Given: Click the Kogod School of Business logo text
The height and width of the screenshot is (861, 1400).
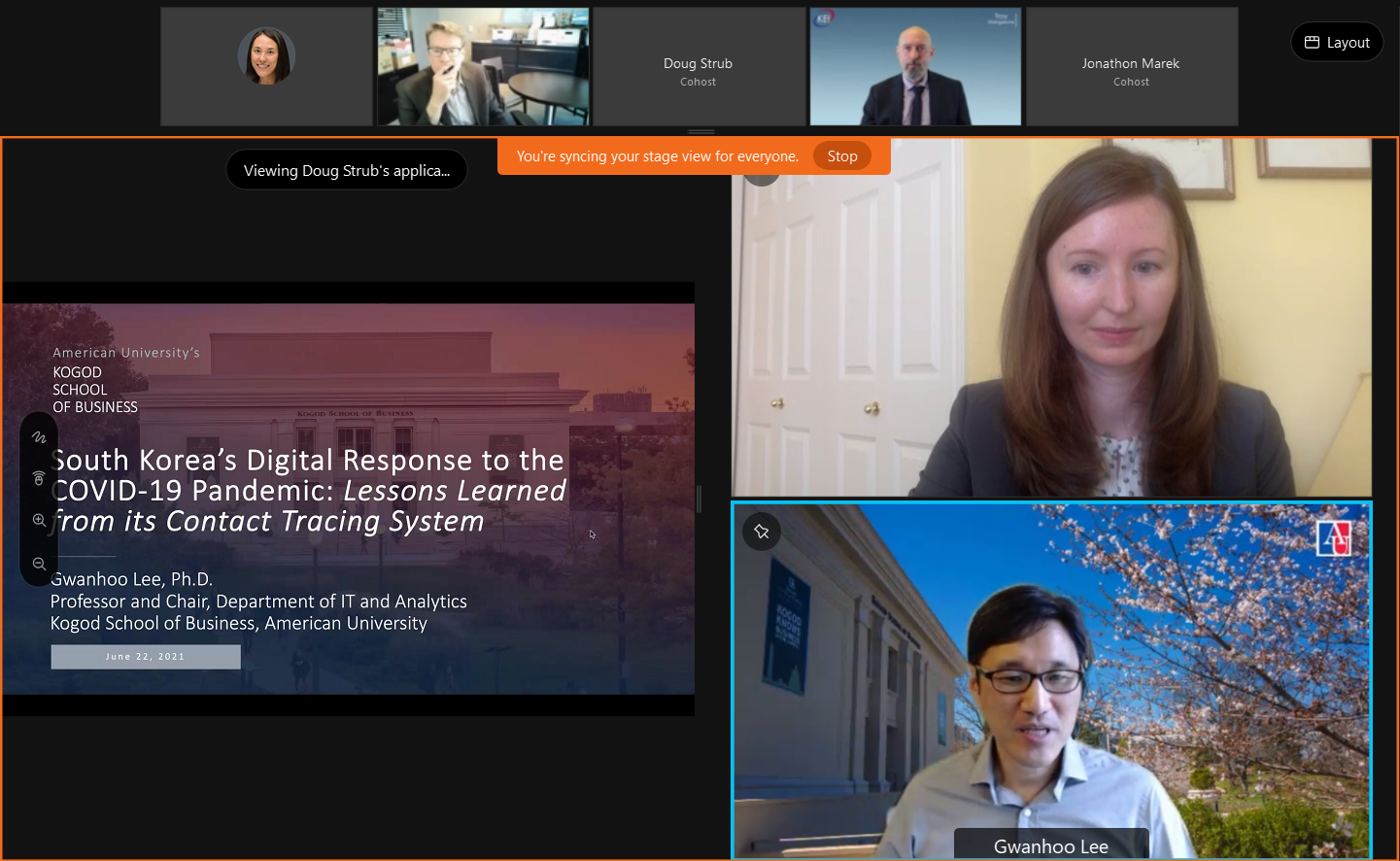Looking at the screenshot, I should [x=95, y=390].
